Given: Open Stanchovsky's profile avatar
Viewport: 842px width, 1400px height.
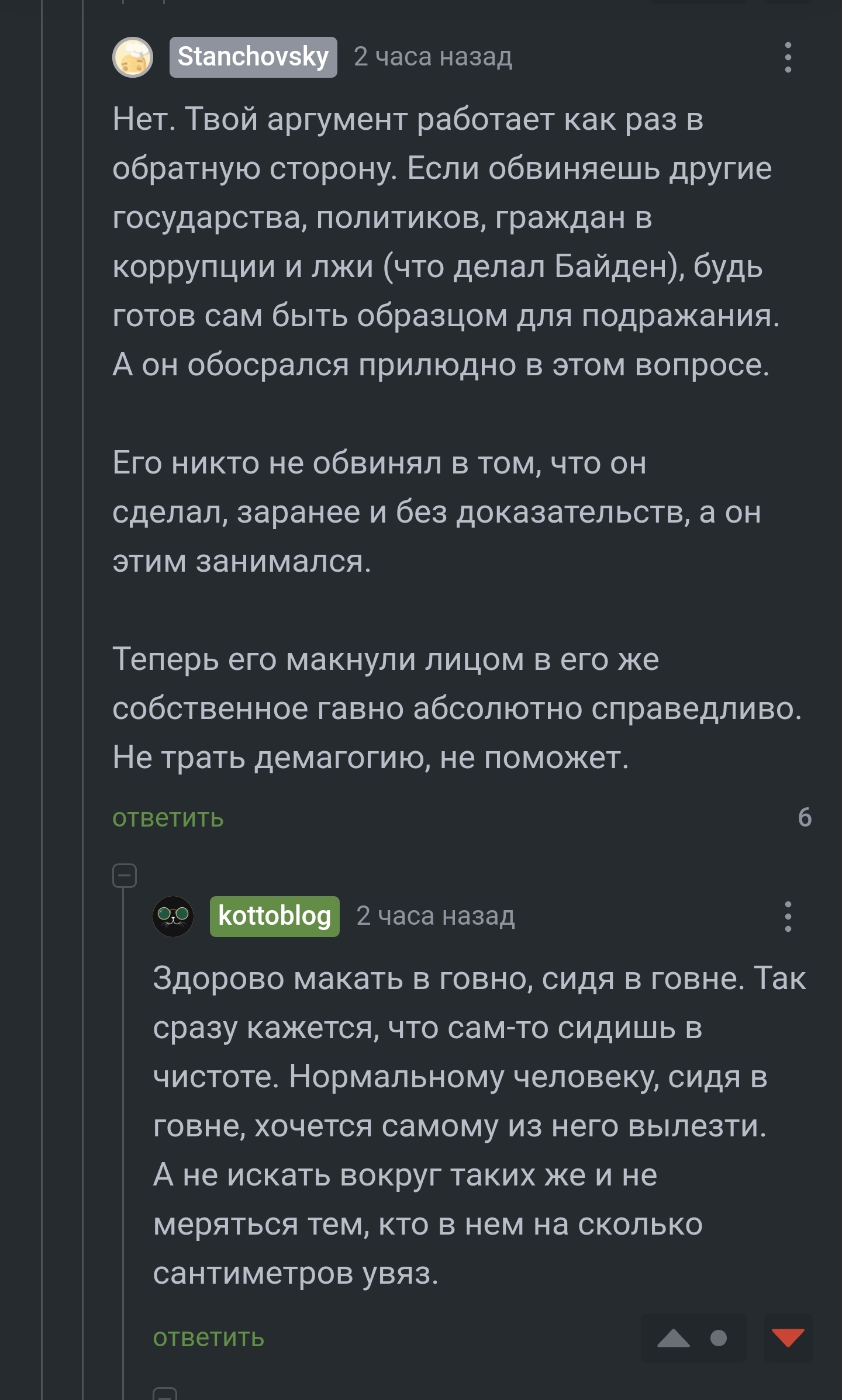Looking at the screenshot, I should point(133,57).
